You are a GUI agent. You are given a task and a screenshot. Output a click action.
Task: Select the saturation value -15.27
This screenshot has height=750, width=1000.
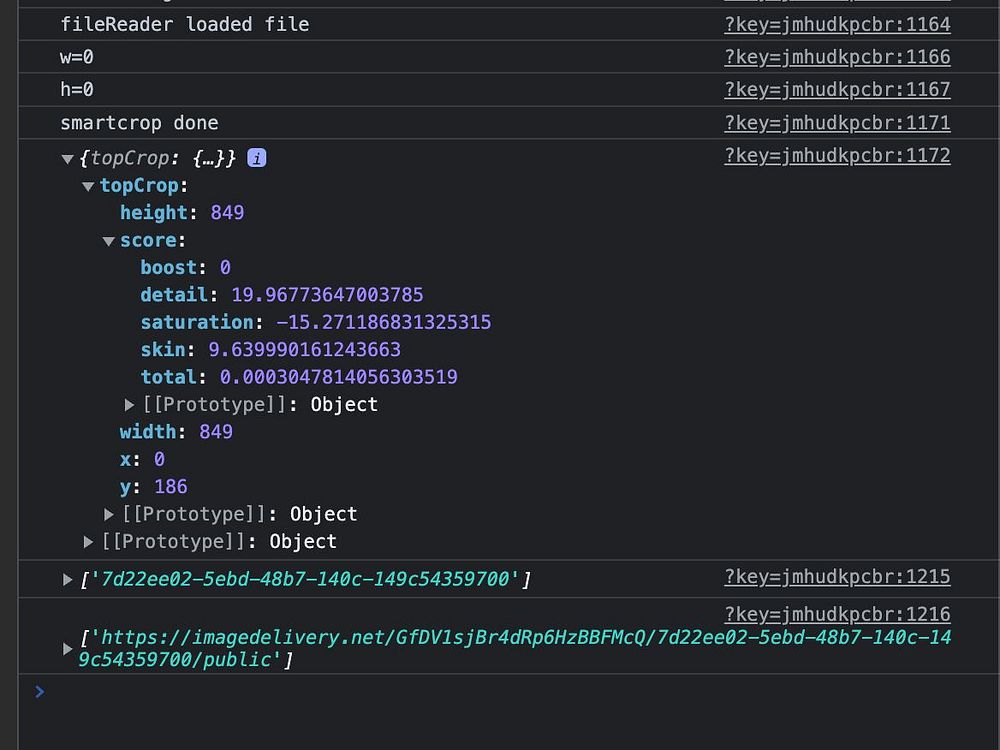coord(383,322)
